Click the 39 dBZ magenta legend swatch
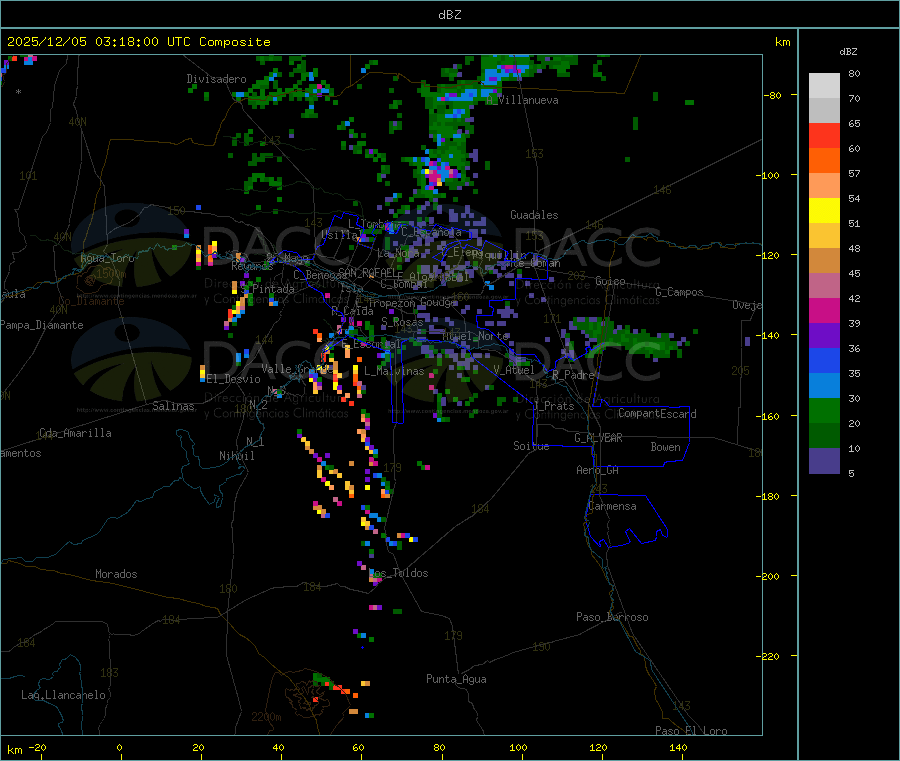 click(x=824, y=310)
